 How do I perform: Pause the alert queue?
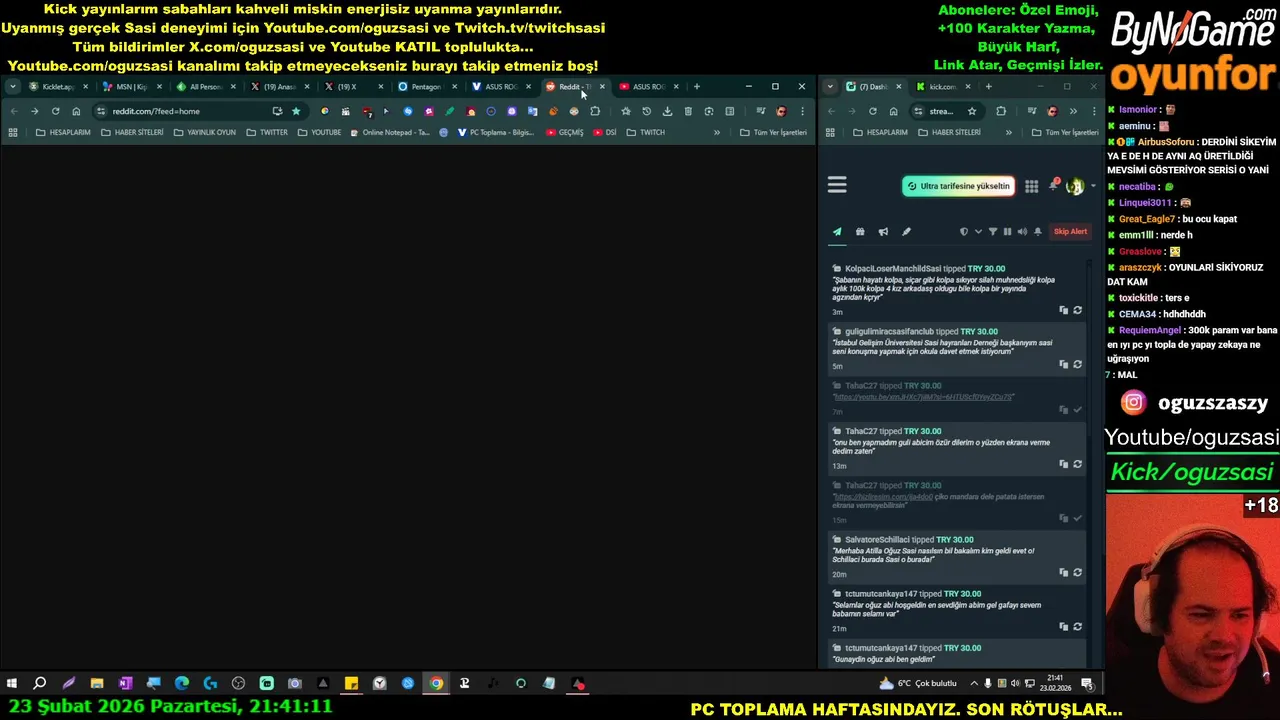[x=1007, y=232]
